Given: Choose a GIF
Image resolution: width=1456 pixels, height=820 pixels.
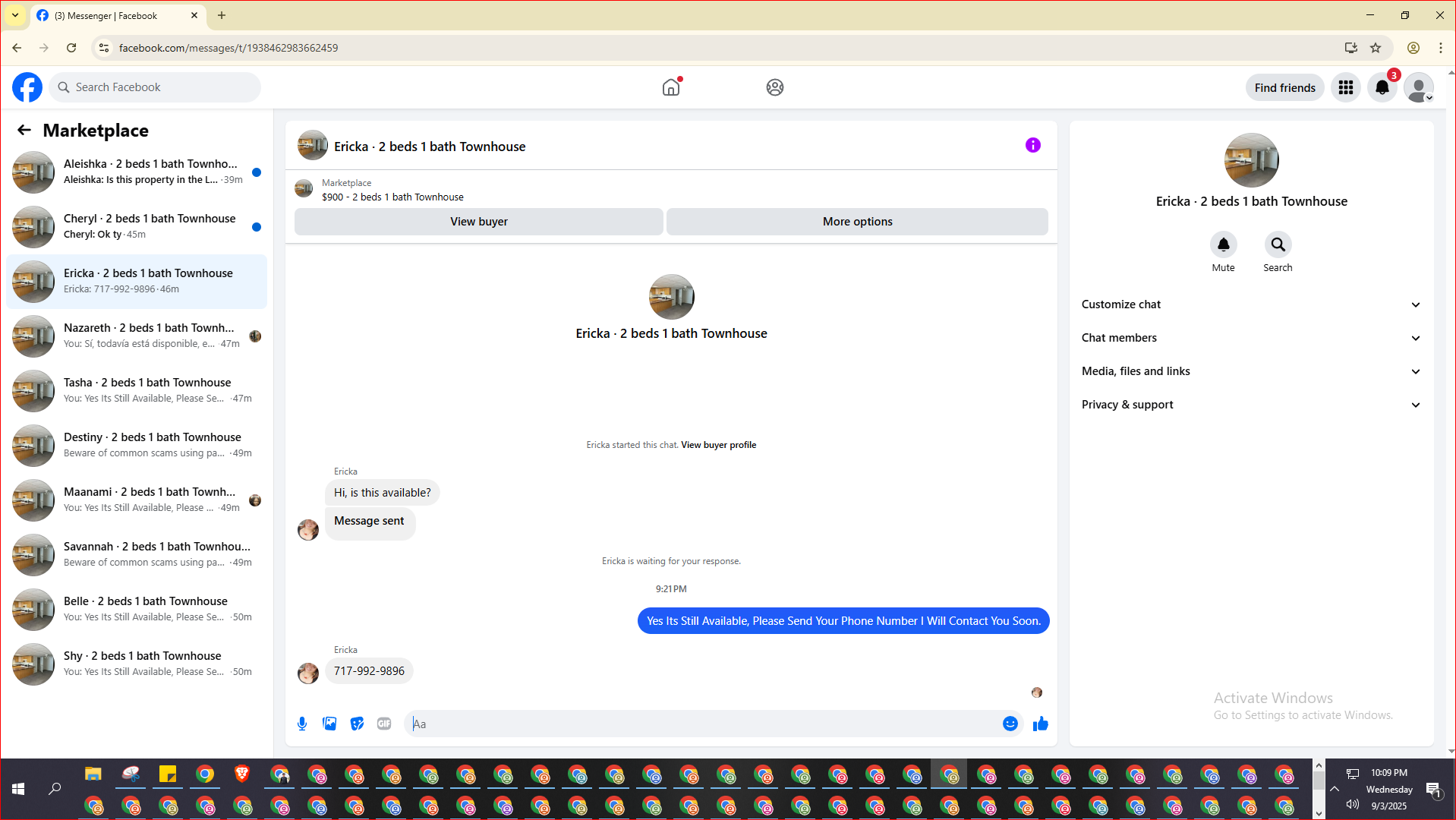Looking at the screenshot, I should coord(384,724).
